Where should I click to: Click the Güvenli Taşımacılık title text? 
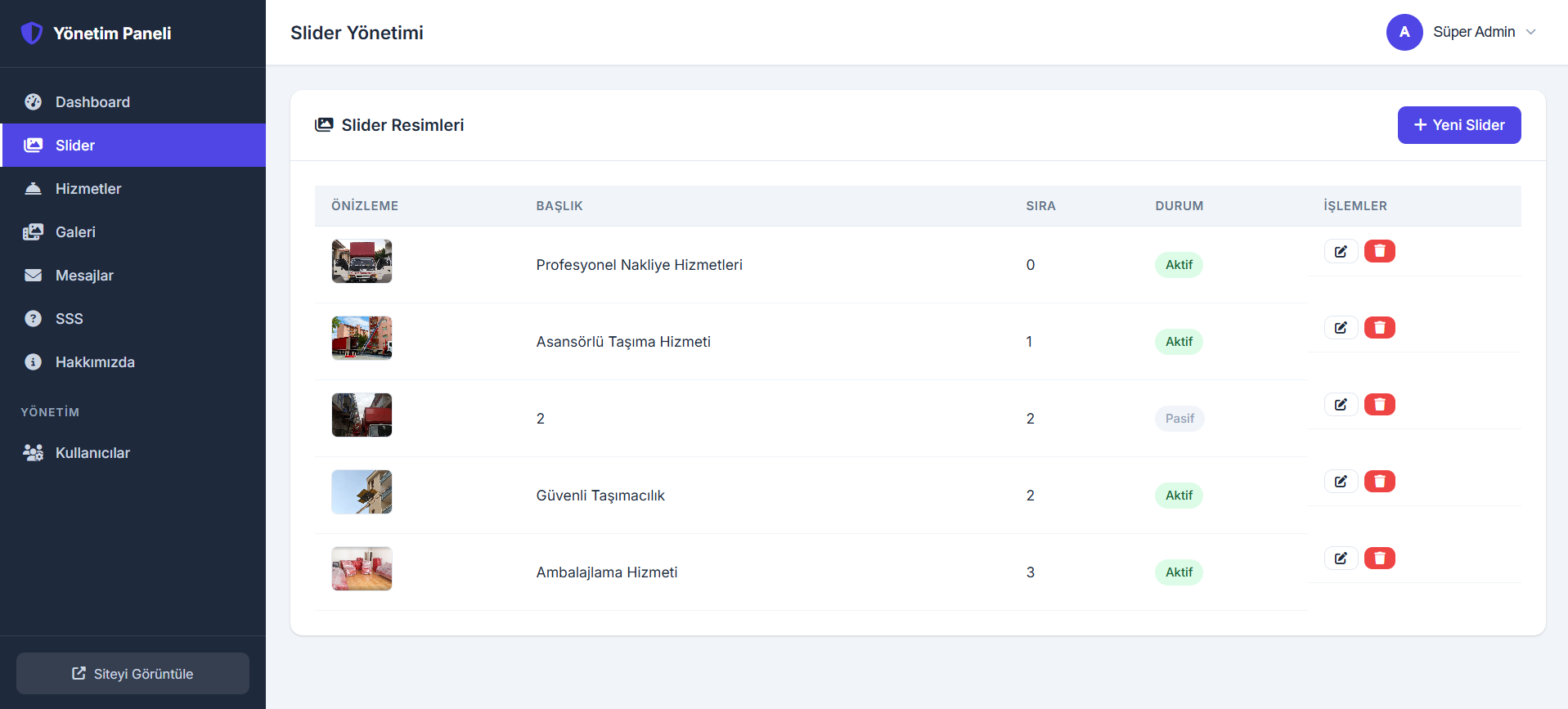[x=600, y=496]
